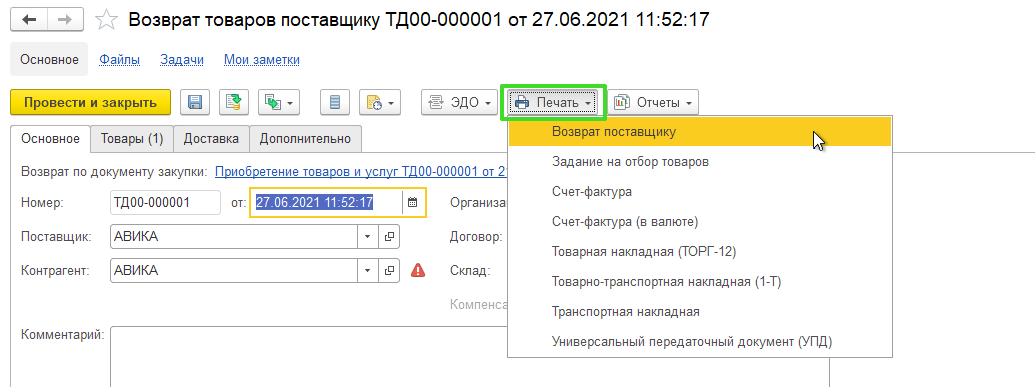Click the Номер field ТД00-000001
This screenshot has width=1035, height=387.
166,203
